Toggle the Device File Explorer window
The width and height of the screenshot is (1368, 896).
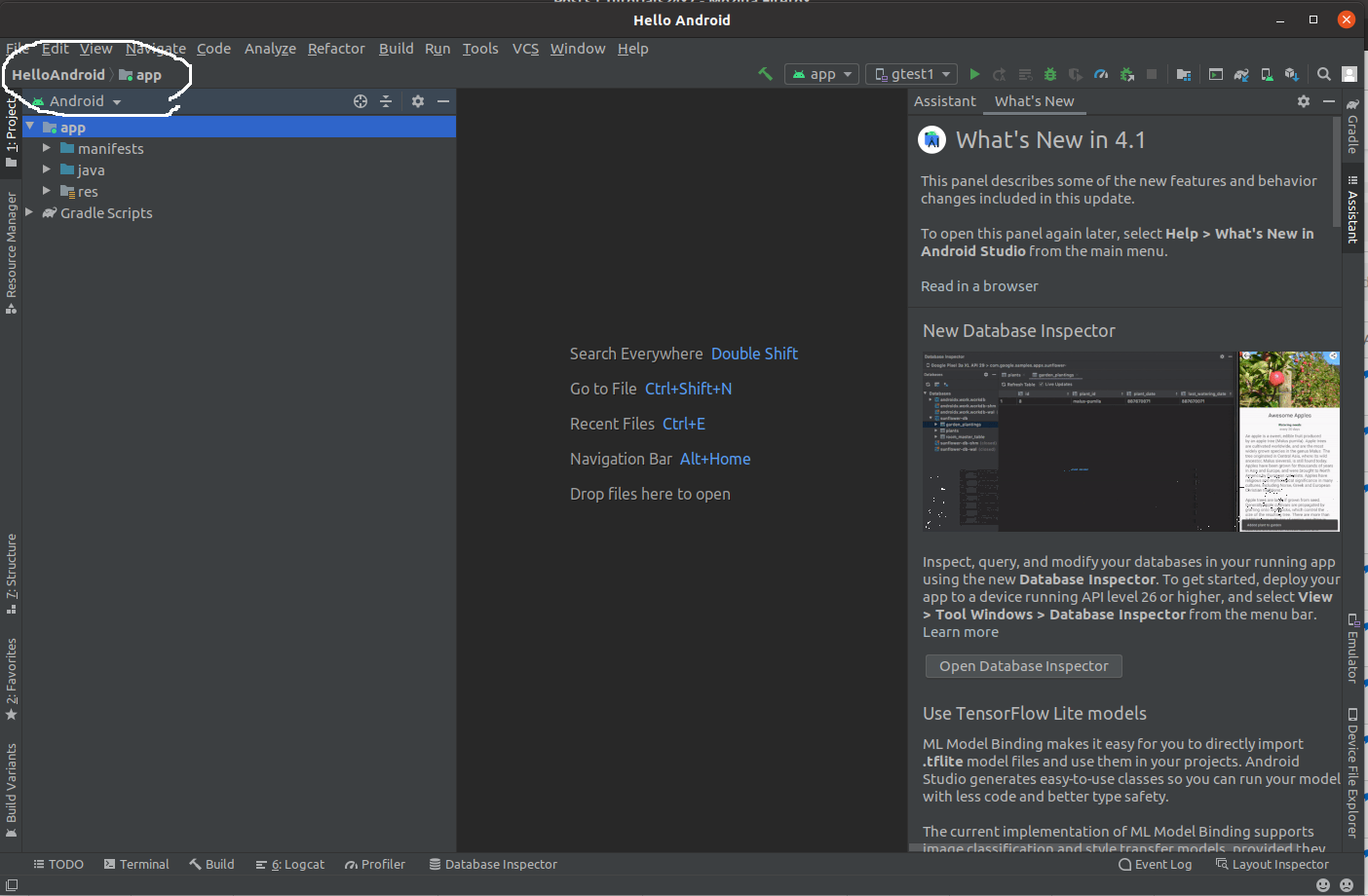[x=1352, y=772]
